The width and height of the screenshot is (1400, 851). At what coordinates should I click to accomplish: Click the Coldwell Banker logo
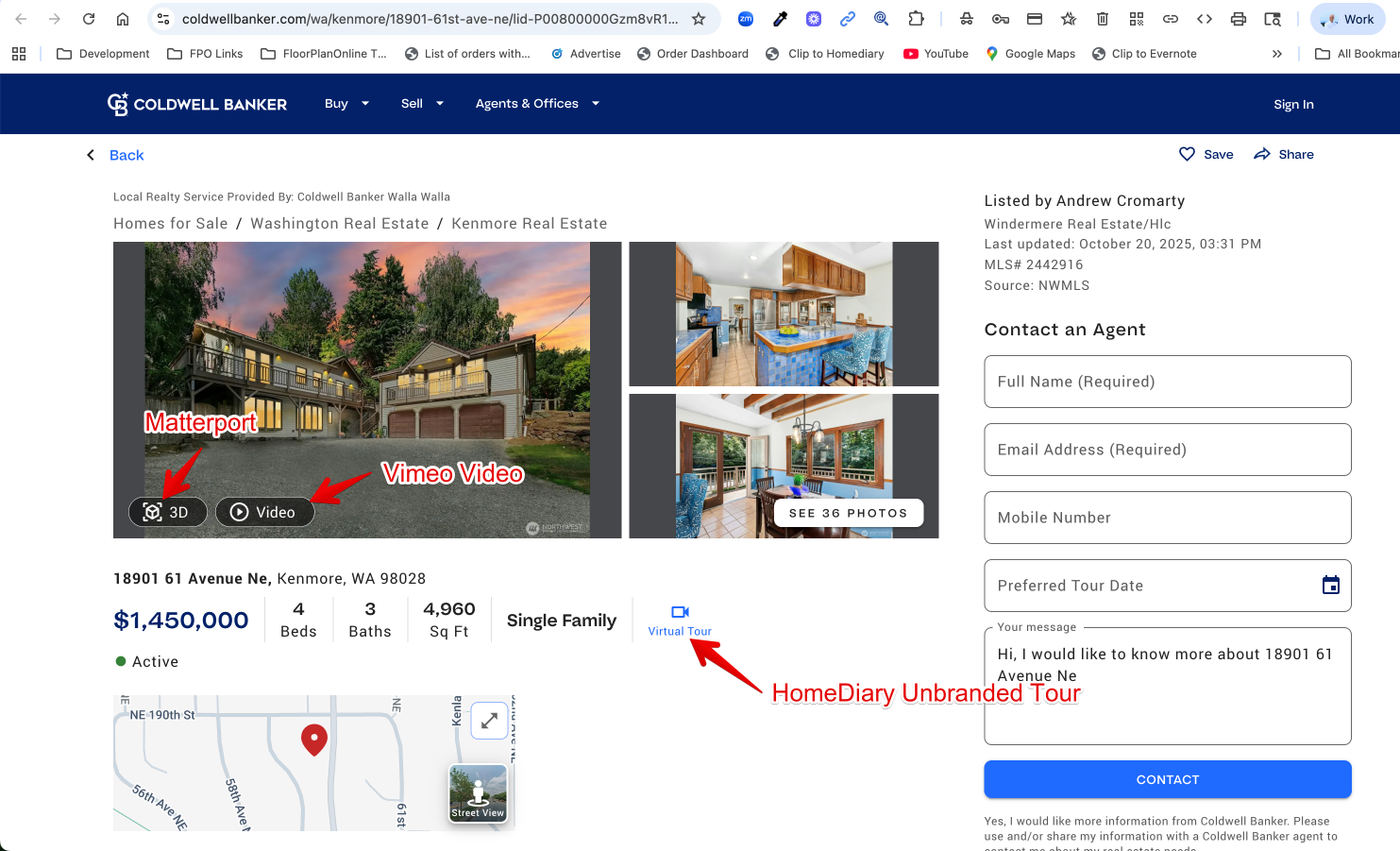pyautogui.click(x=197, y=104)
